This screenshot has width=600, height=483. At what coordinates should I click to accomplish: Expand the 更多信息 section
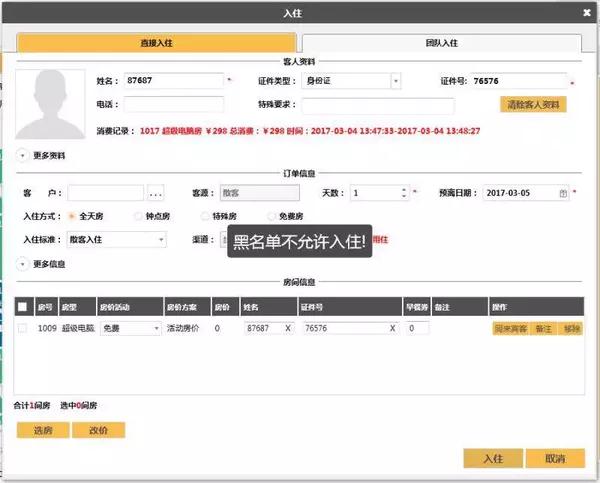click(x=22, y=264)
